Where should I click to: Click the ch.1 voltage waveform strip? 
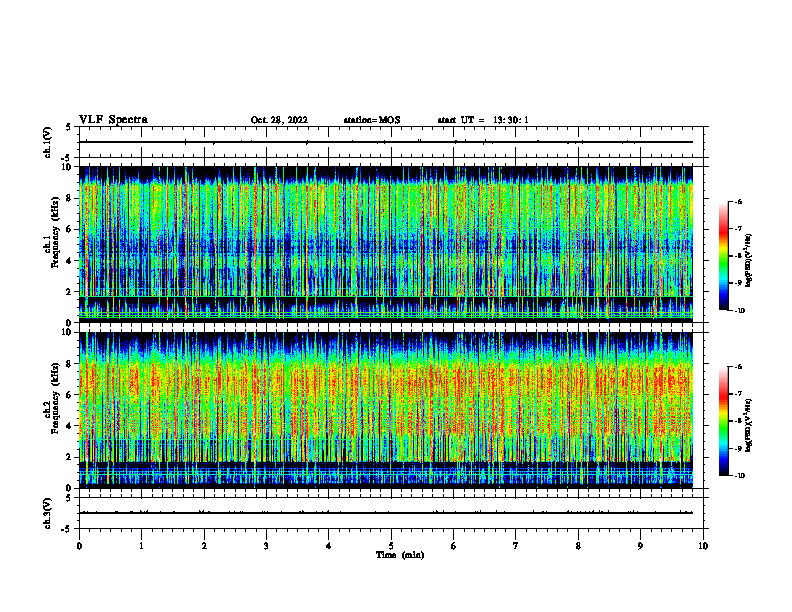point(391,142)
